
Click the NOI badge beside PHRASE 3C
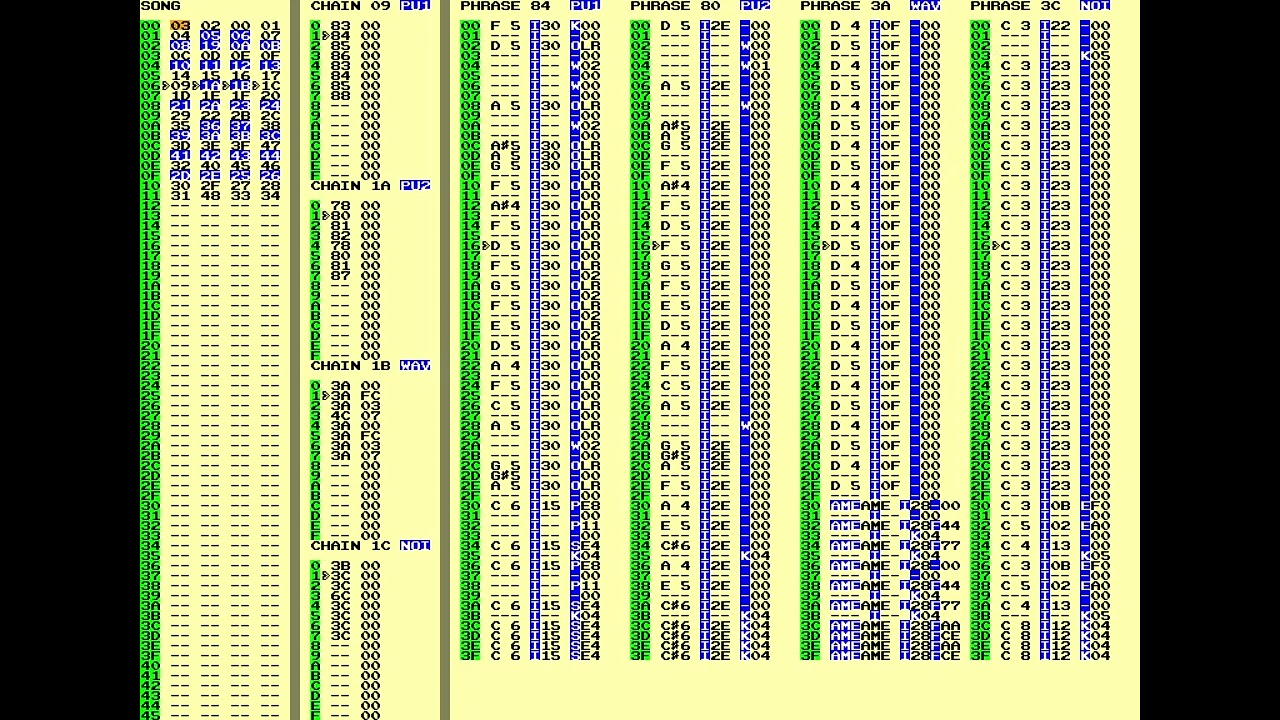[x=1095, y=6]
